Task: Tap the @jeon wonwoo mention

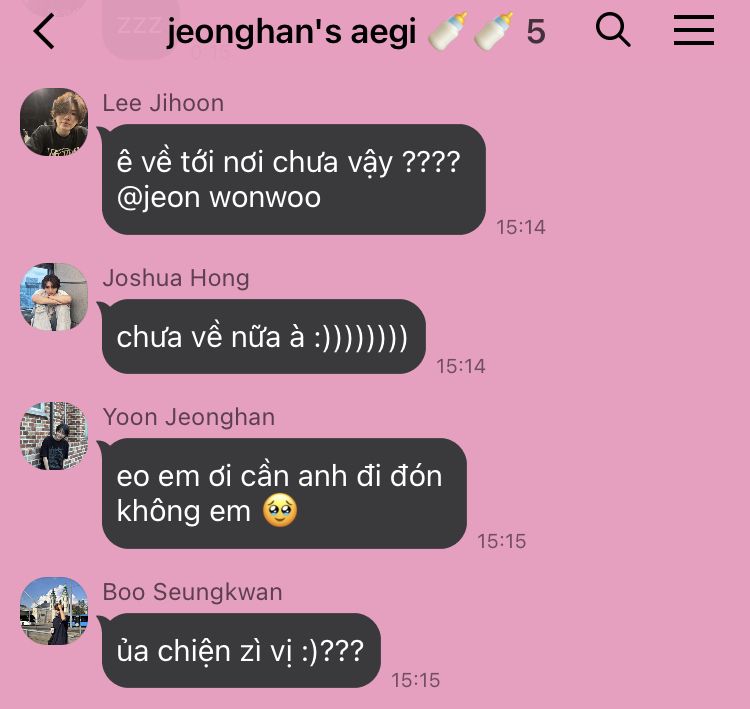Action: (x=219, y=197)
